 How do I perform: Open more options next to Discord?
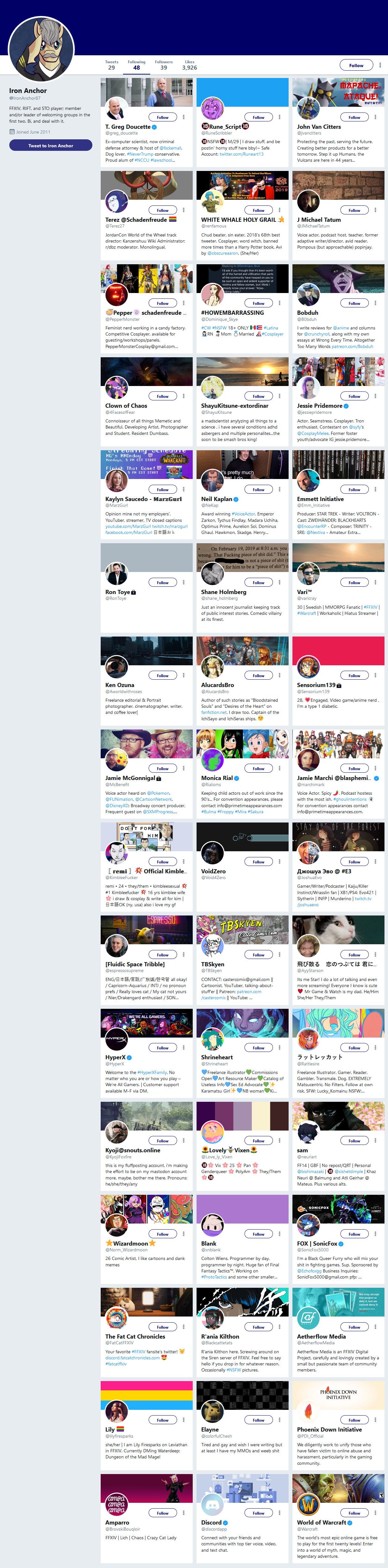280,1513
